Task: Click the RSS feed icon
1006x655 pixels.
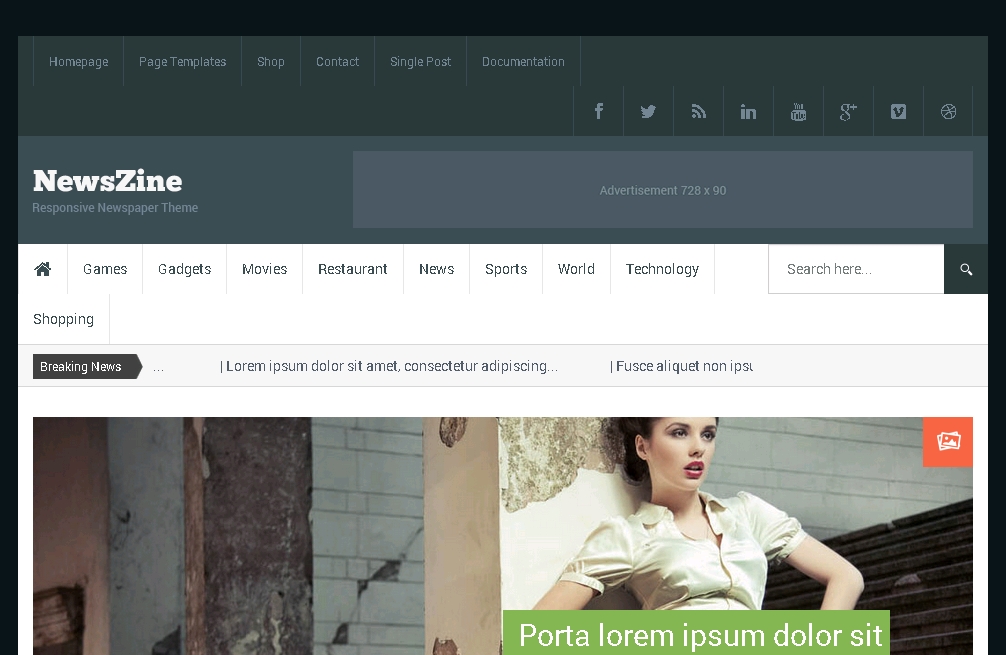Action: tap(698, 111)
